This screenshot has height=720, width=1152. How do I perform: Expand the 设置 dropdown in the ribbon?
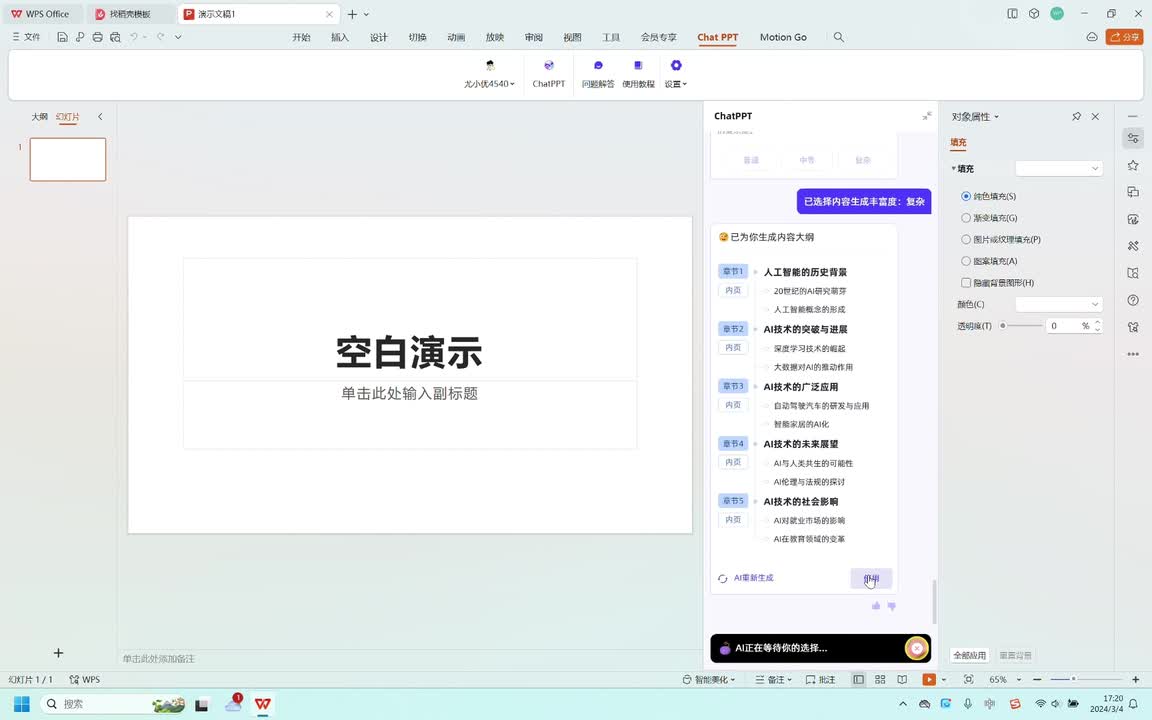pyautogui.click(x=676, y=84)
